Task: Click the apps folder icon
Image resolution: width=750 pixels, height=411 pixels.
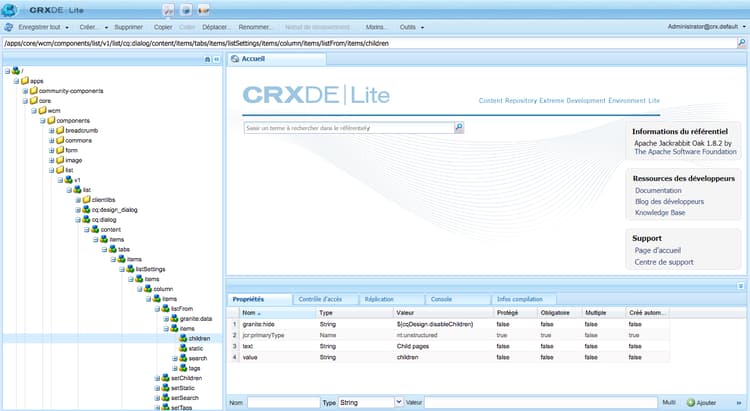Action: tap(25, 81)
